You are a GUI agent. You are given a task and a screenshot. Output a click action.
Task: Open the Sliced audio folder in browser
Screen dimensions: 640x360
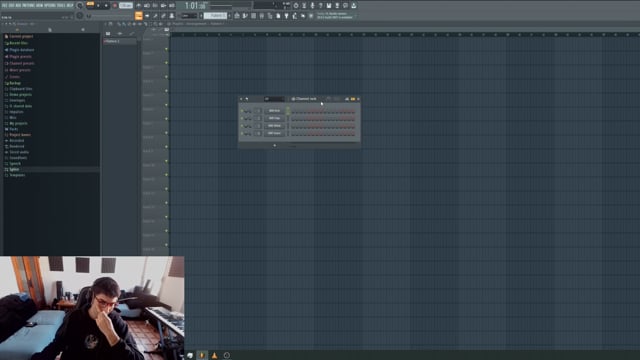19,152
